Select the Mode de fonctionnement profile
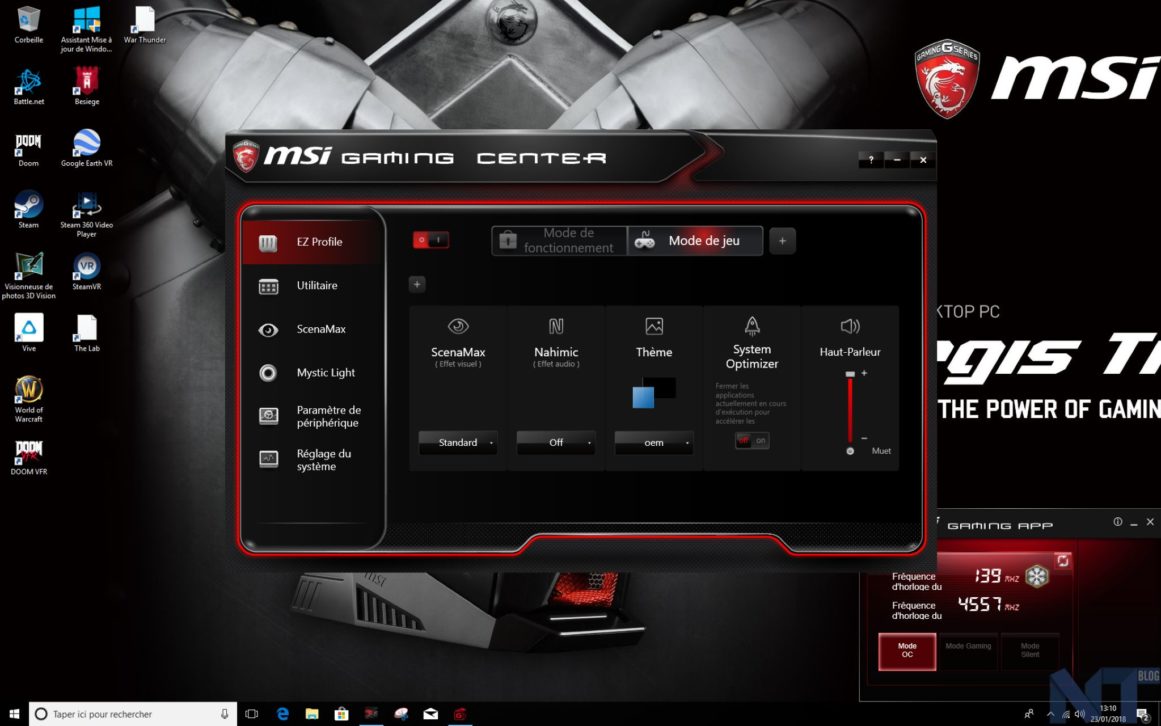The image size is (1161, 726). [559, 241]
